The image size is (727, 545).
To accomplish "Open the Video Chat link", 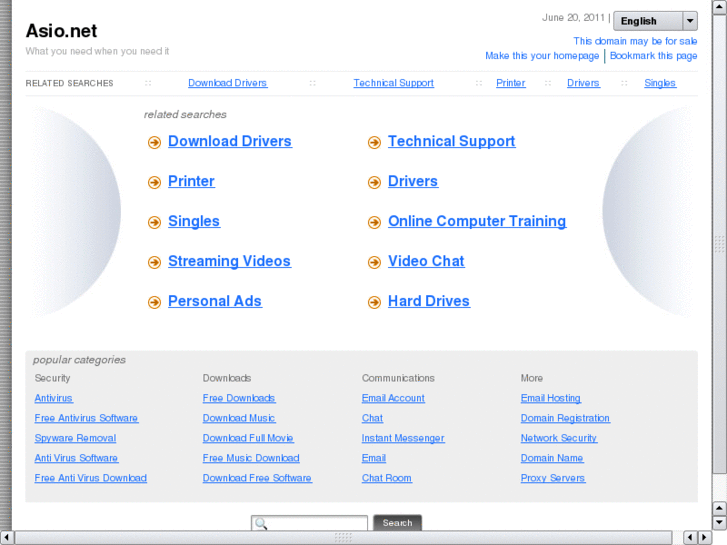I will pyautogui.click(x=426, y=261).
